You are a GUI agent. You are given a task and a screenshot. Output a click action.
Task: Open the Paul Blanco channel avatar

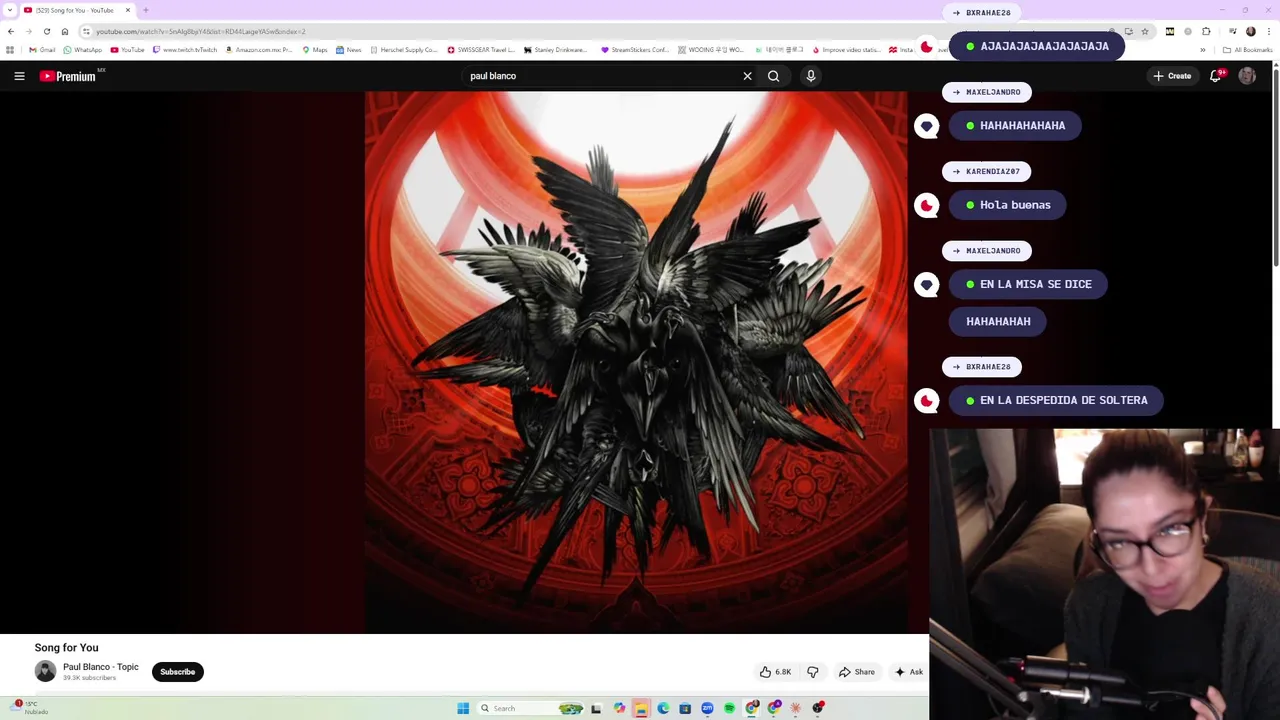tap(45, 672)
